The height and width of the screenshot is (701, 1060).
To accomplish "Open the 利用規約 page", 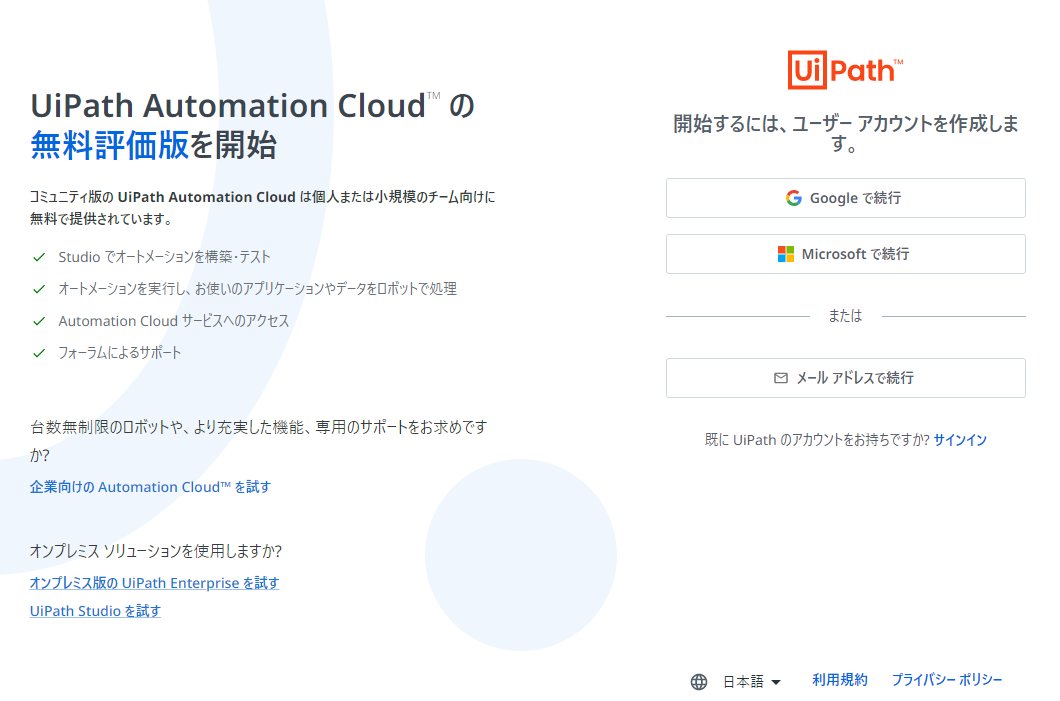I will coord(839,680).
